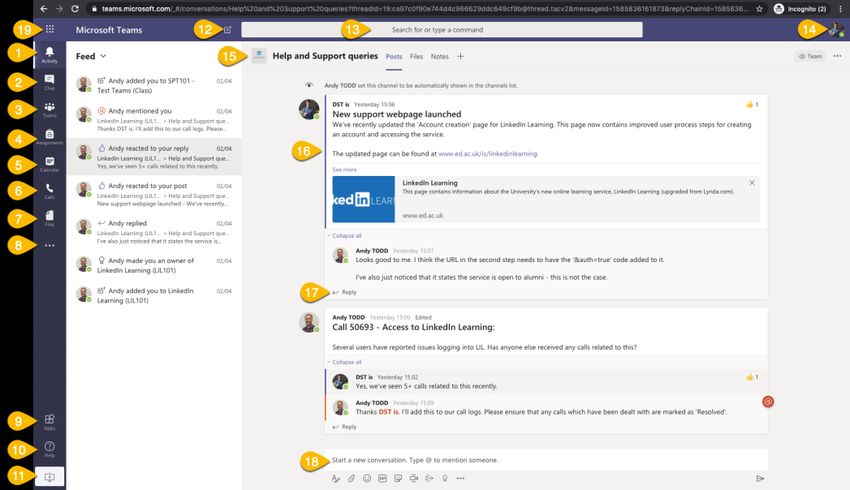Expand post with See more
850x490 pixels.
[x=344, y=170]
